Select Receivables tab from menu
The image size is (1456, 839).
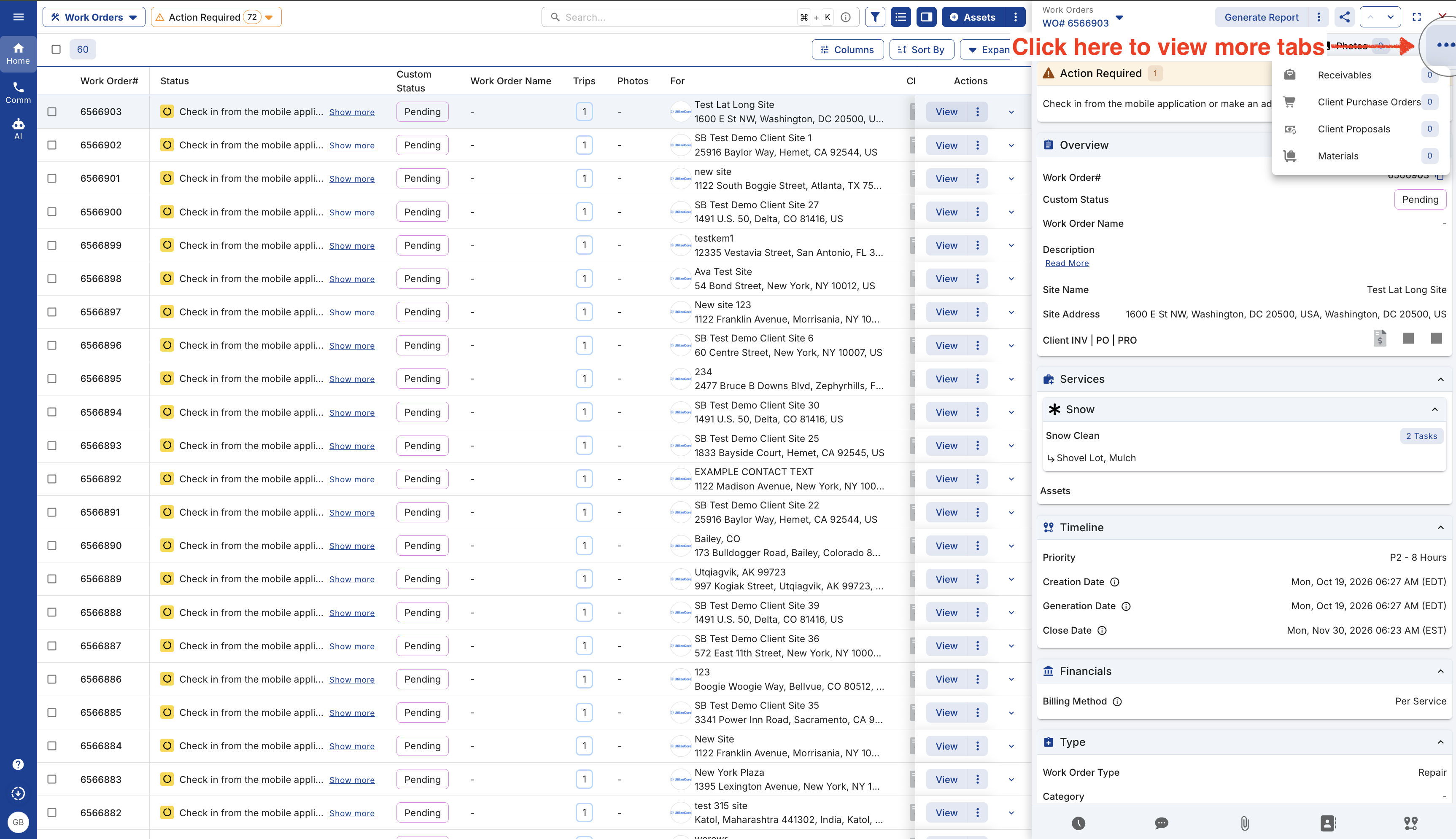tap(1361, 75)
